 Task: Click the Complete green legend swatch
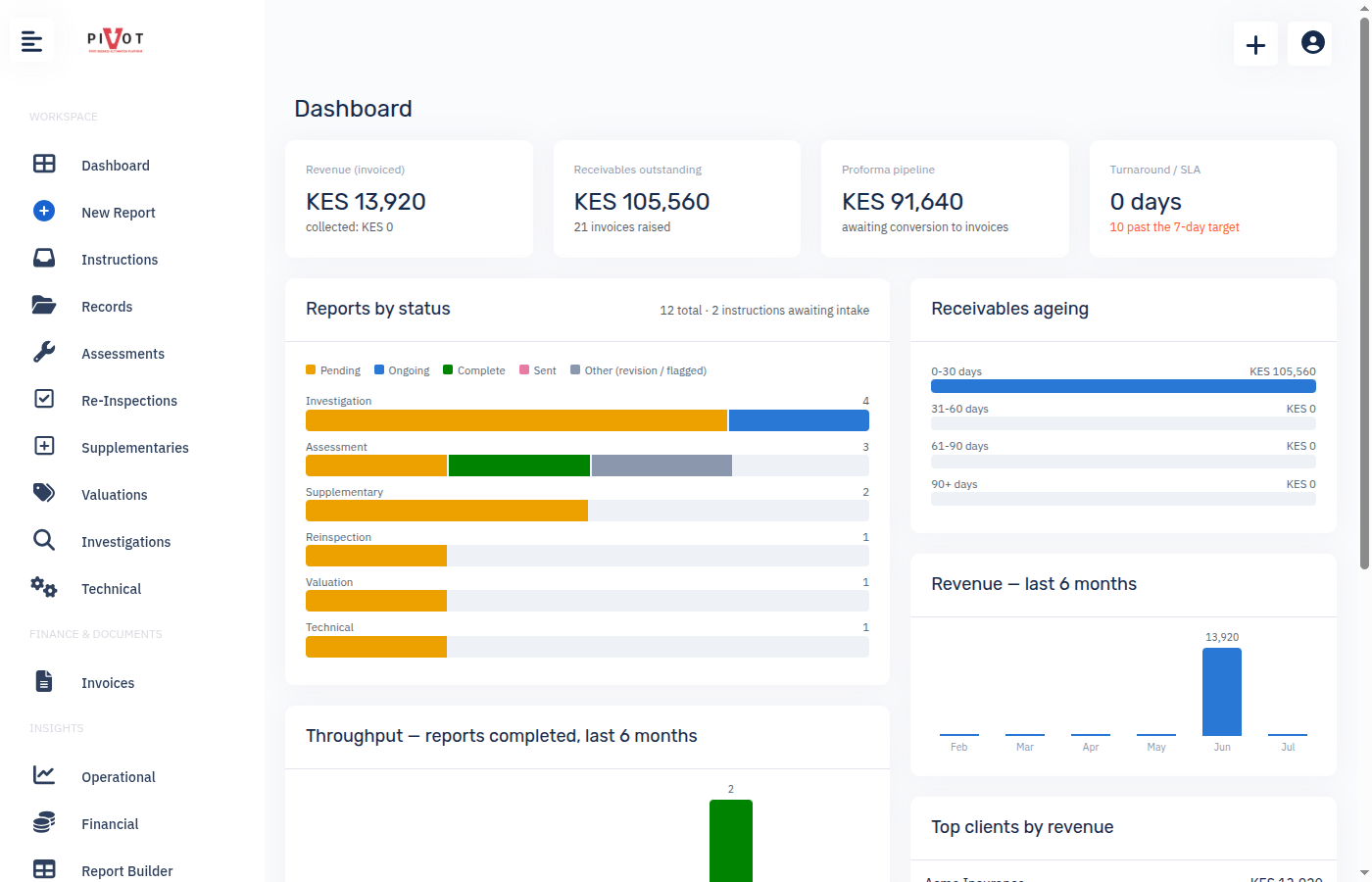click(448, 369)
